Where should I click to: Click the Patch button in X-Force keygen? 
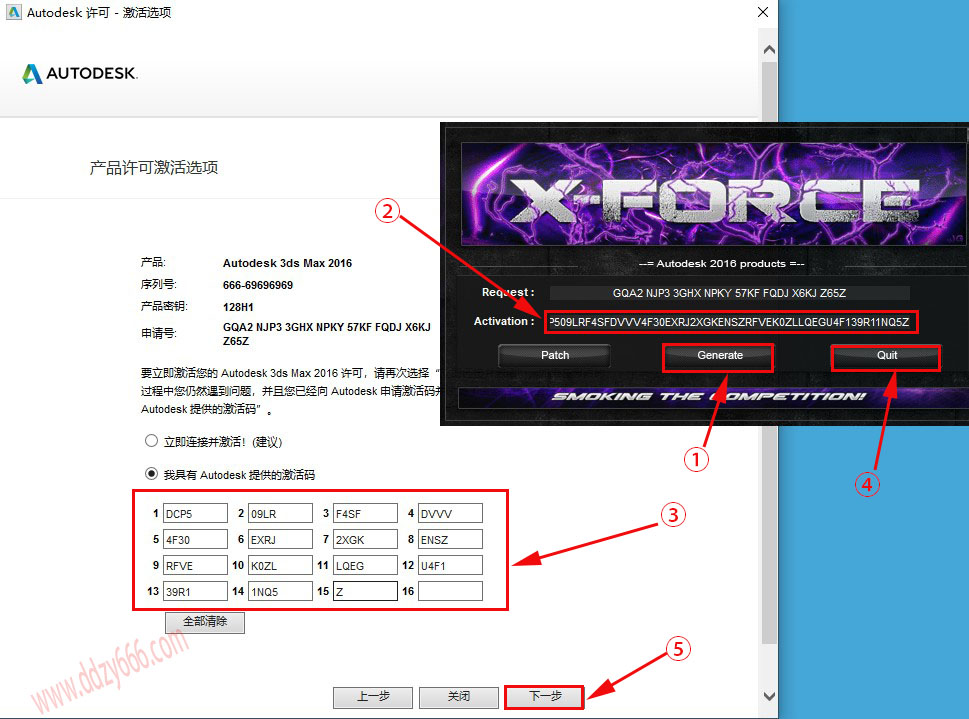coord(554,355)
